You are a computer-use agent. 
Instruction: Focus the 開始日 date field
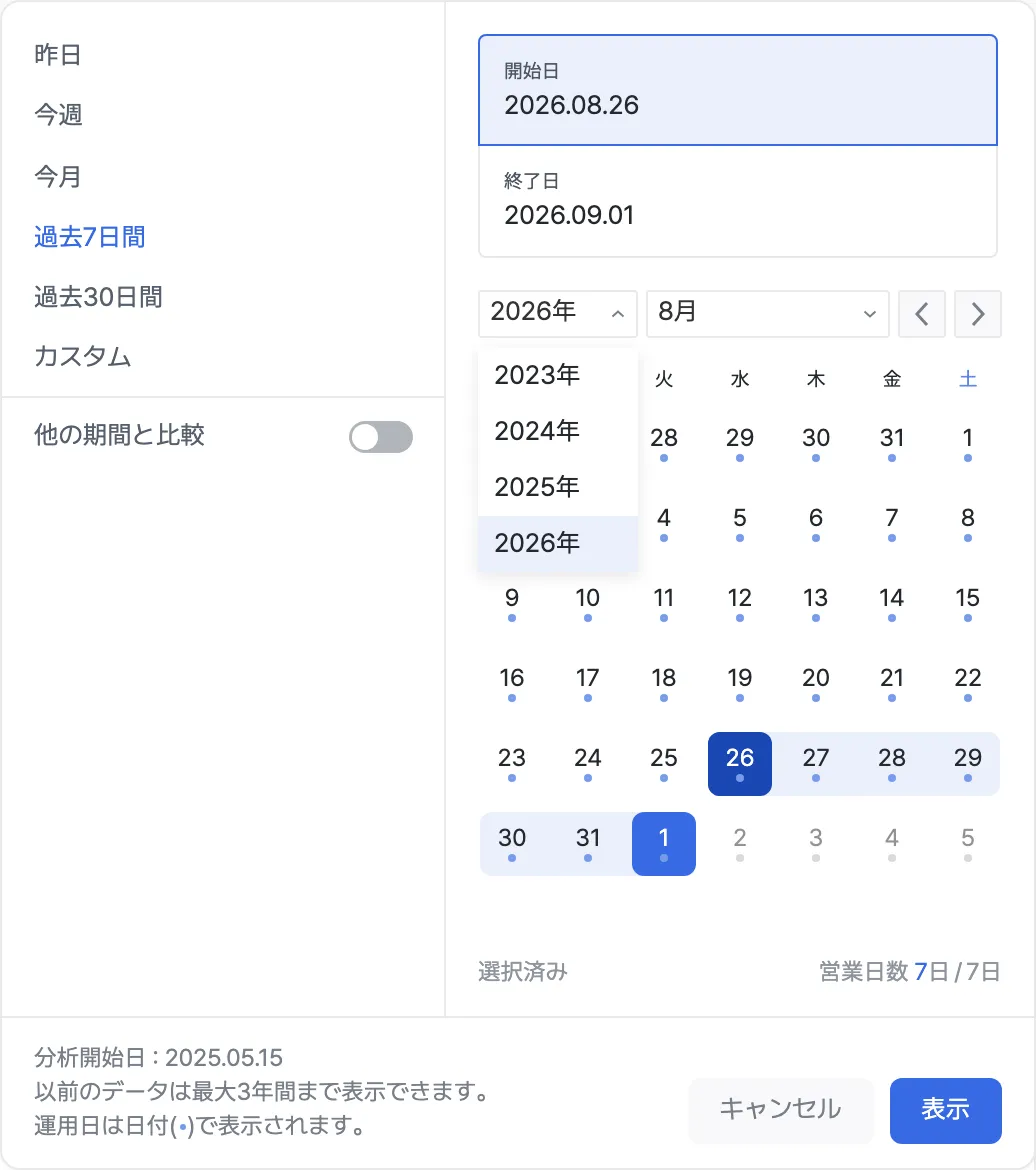737,90
